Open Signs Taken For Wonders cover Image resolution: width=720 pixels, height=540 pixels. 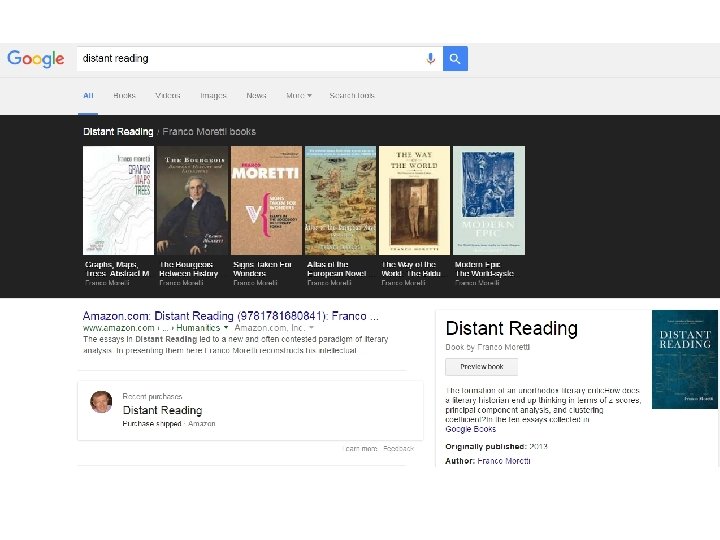coord(266,200)
